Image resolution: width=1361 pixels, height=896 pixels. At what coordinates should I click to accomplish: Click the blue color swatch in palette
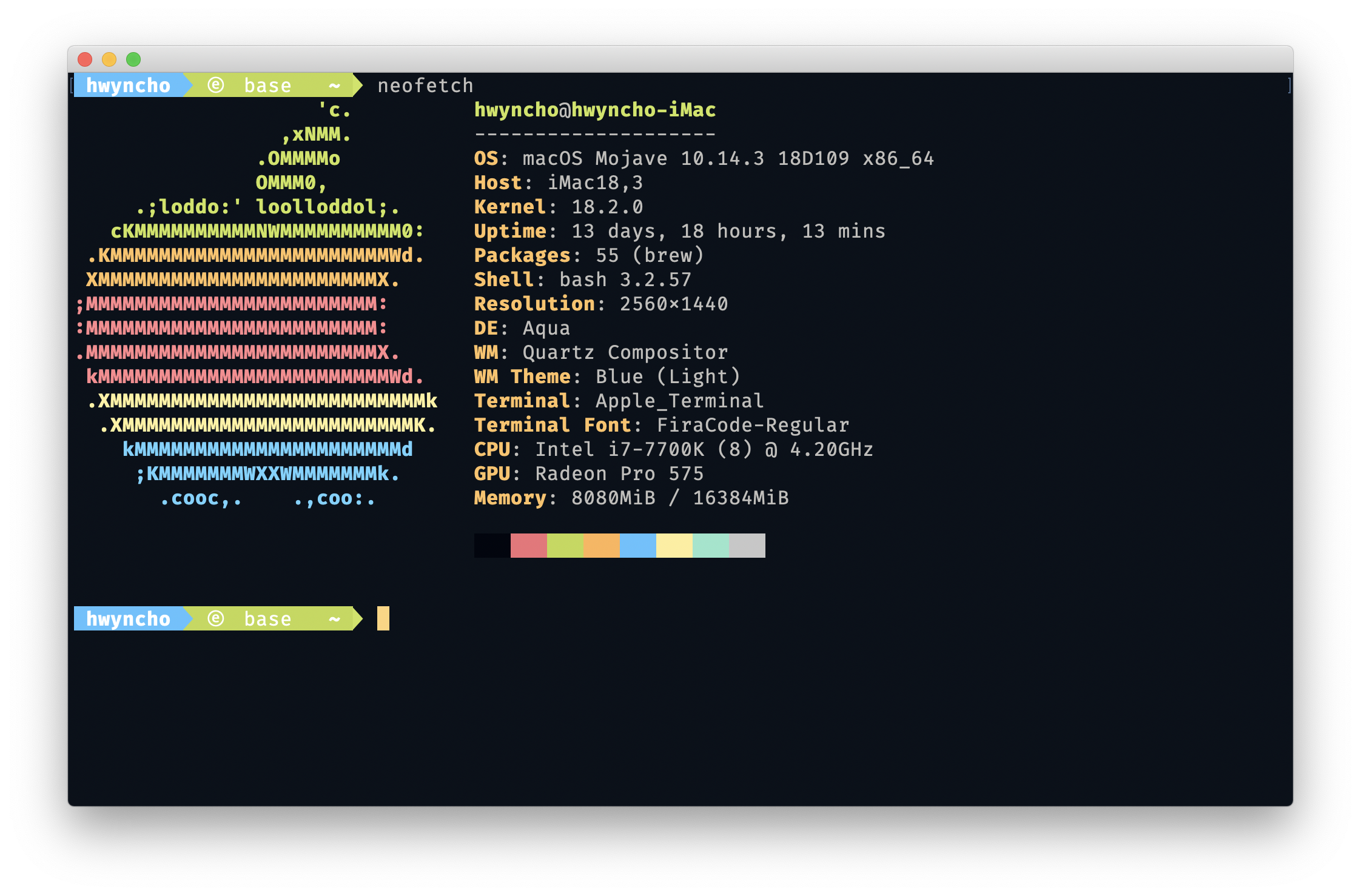(x=637, y=546)
